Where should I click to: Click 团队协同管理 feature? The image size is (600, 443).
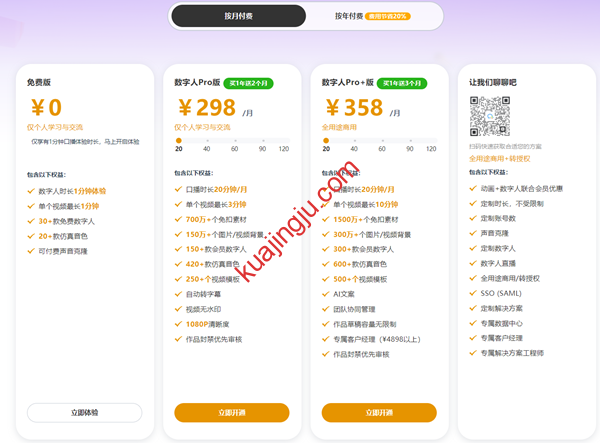coord(354,309)
